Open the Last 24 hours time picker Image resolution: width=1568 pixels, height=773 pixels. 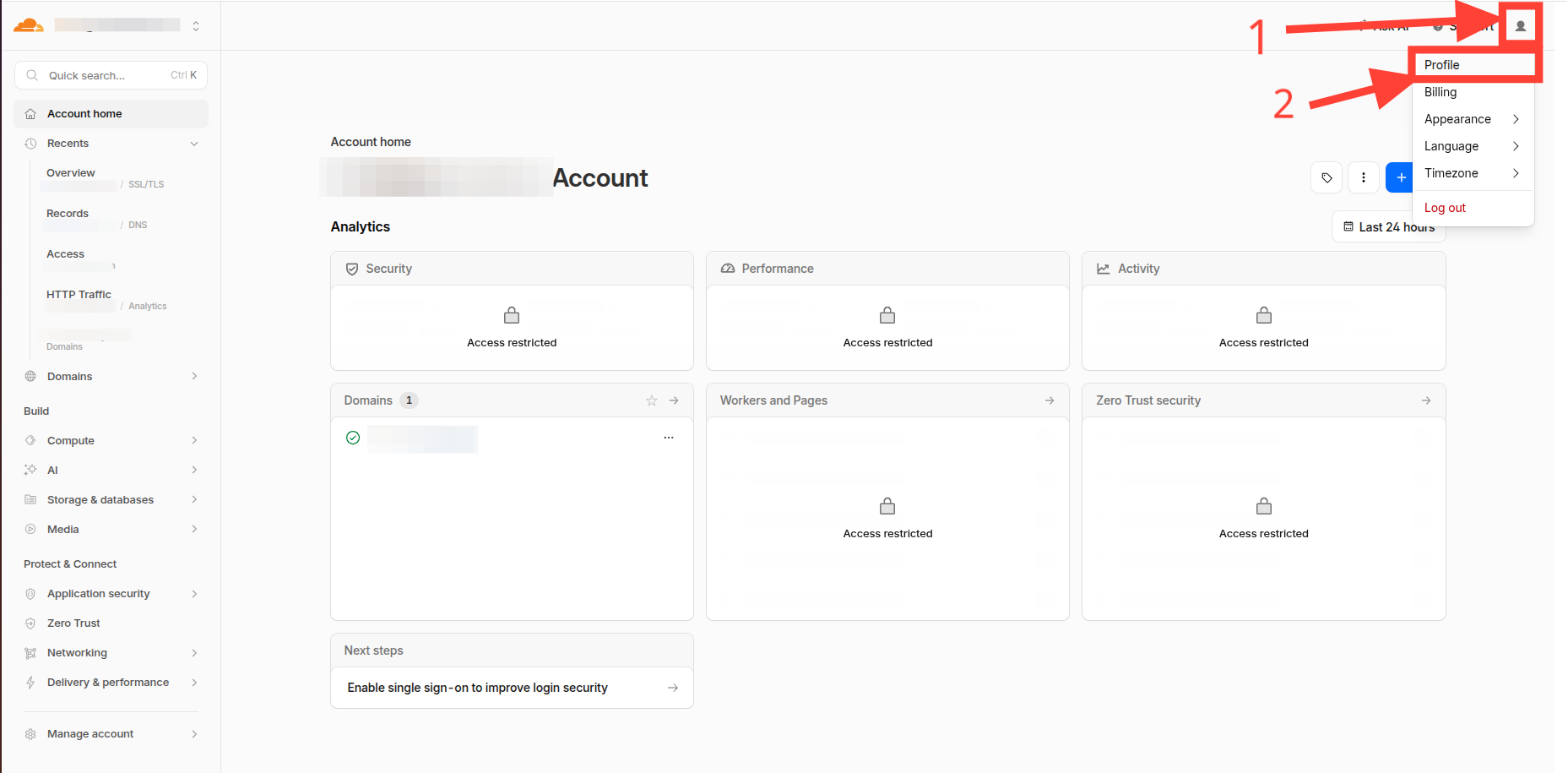point(1388,227)
